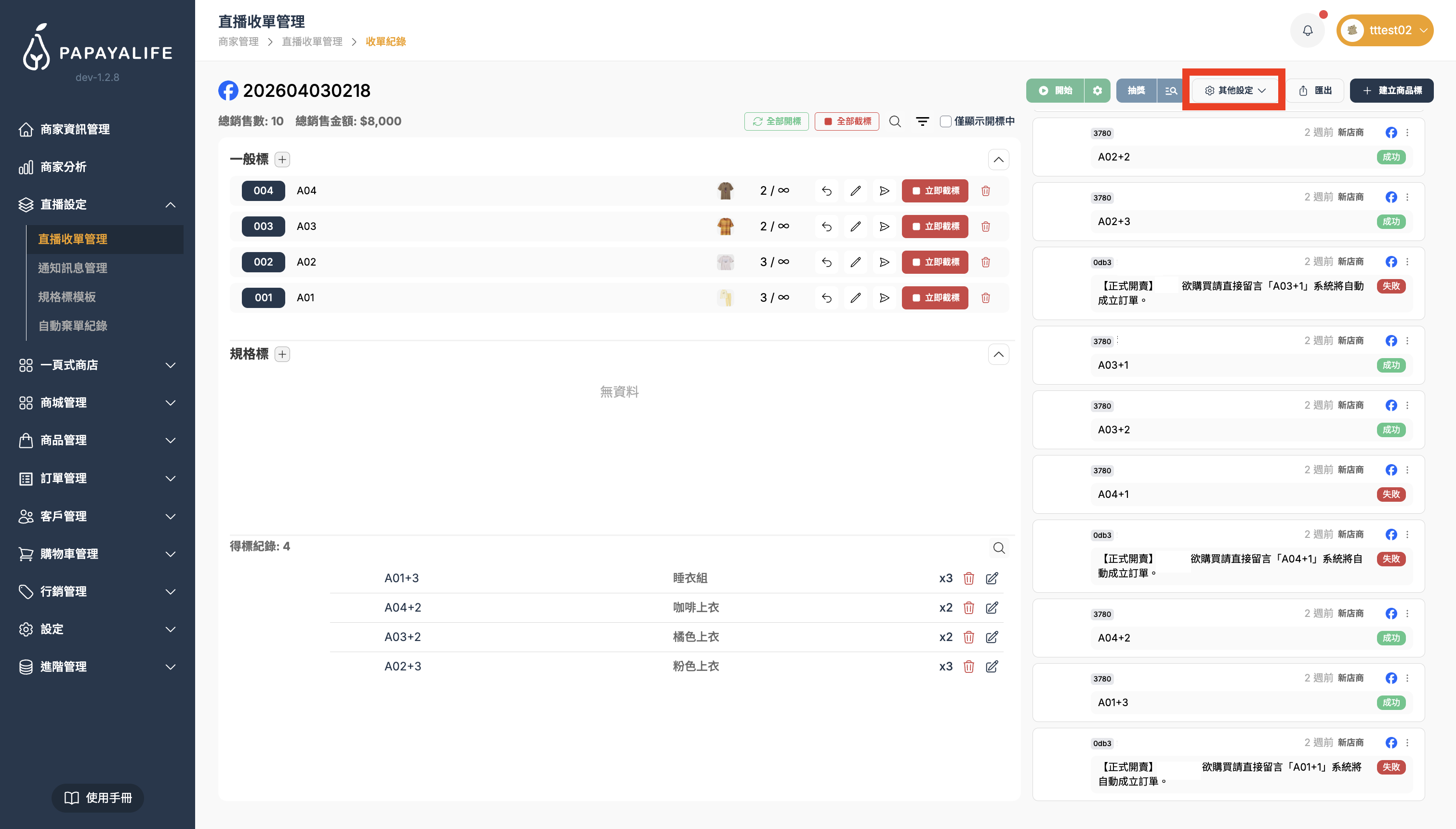Click the send arrow icon for A02

884,262
